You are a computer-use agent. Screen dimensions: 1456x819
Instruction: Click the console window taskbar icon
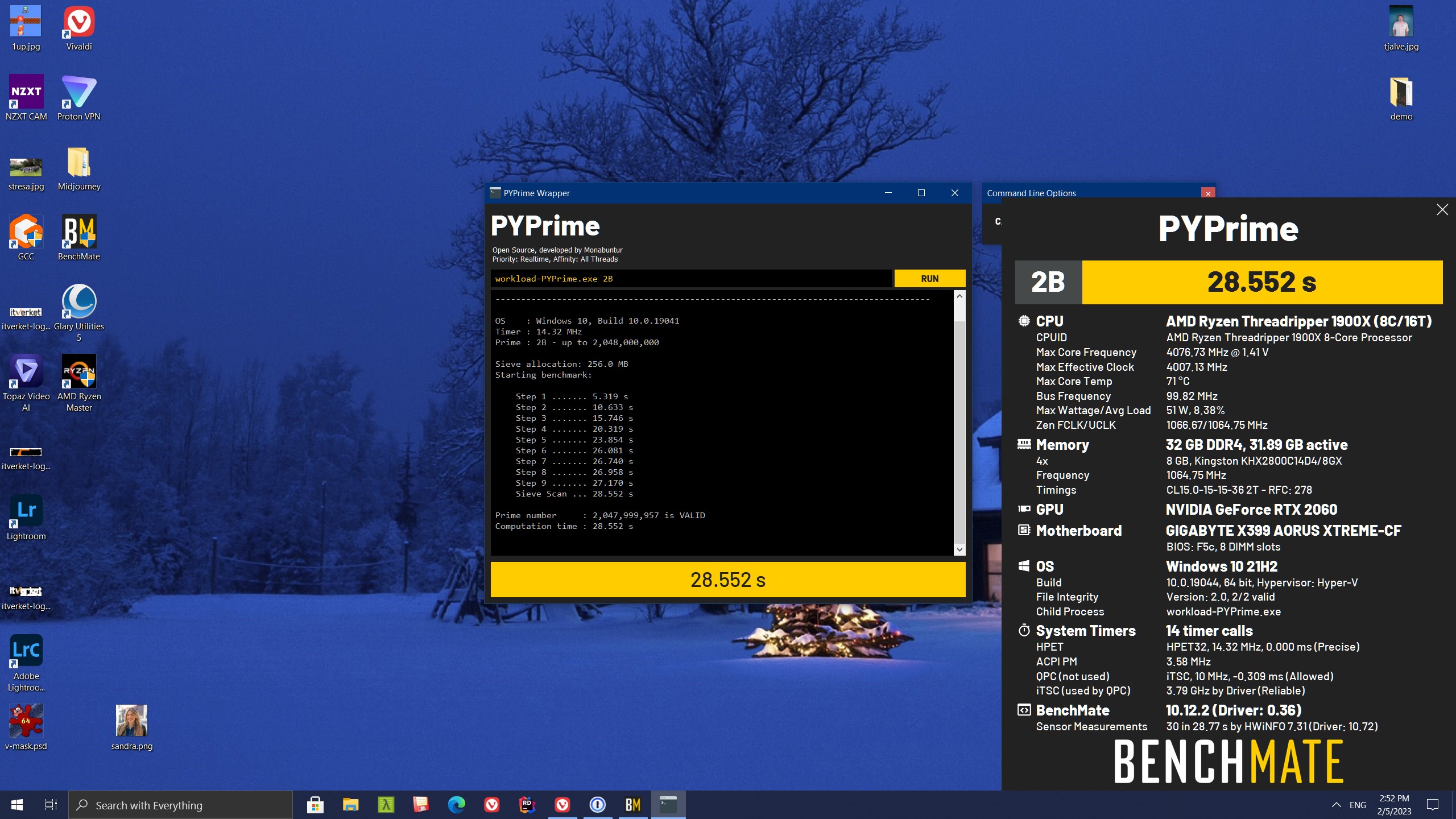668,805
